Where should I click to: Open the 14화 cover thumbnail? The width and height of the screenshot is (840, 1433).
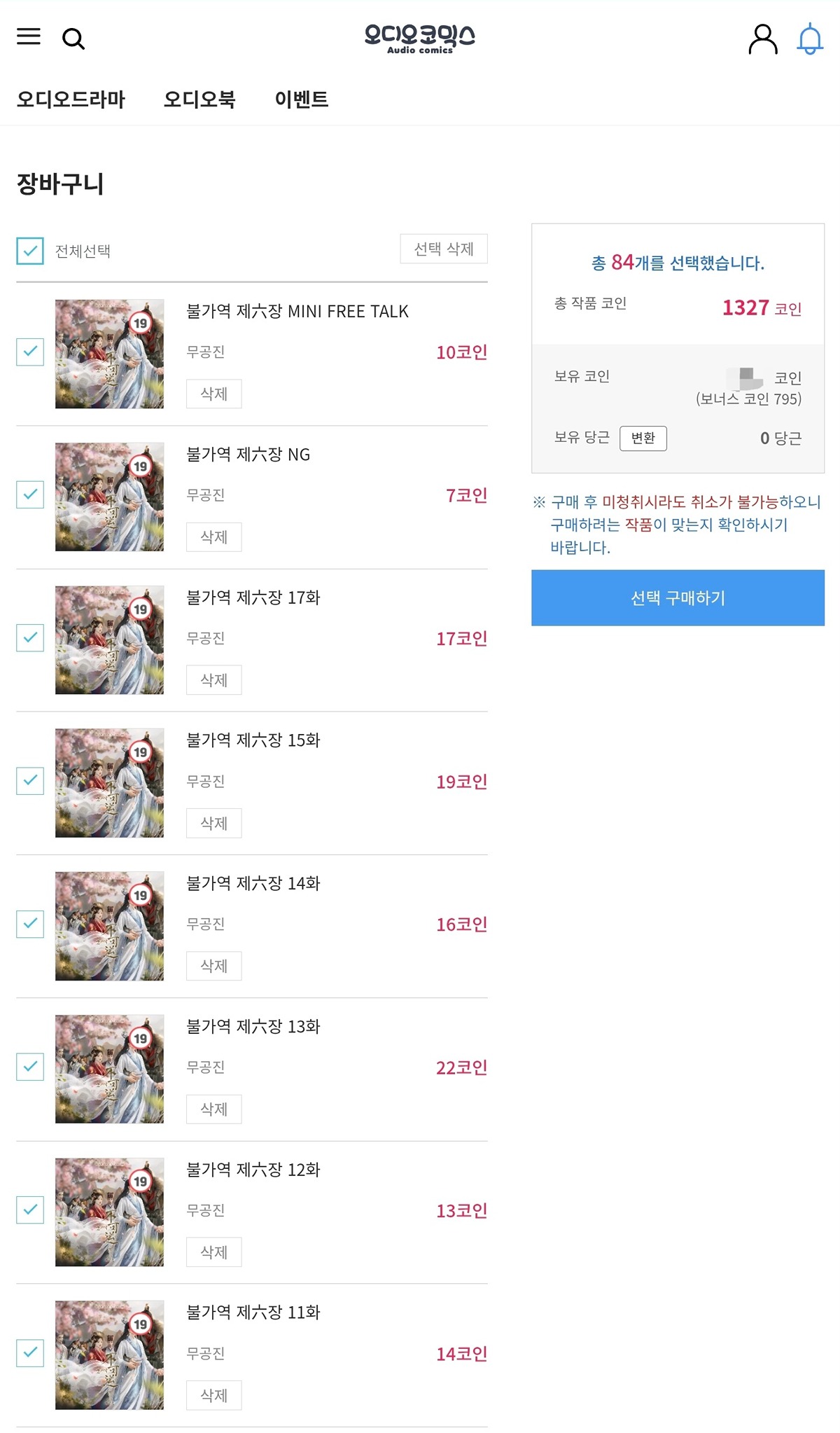click(109, 925)
